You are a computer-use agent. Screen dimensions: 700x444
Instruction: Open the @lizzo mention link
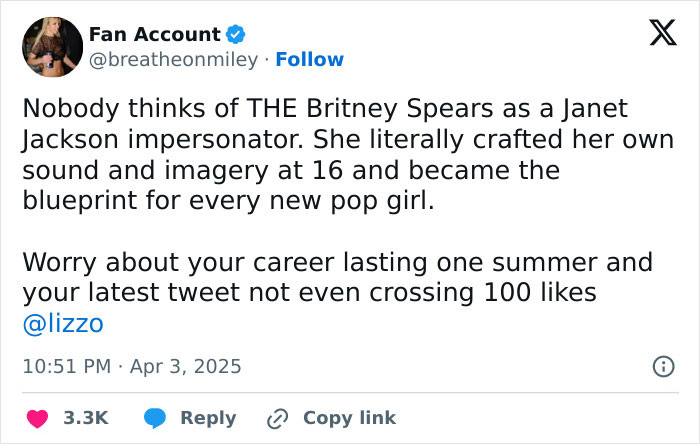(x=63, y=324)
